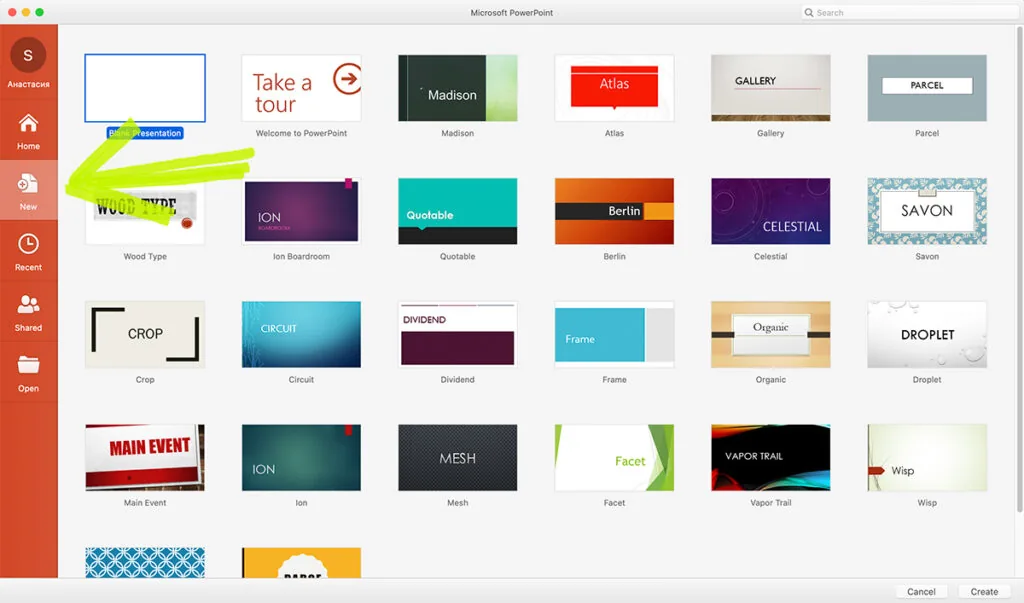Click the Create button
The width and height of the screenshot is (1024, 603).
984,591
